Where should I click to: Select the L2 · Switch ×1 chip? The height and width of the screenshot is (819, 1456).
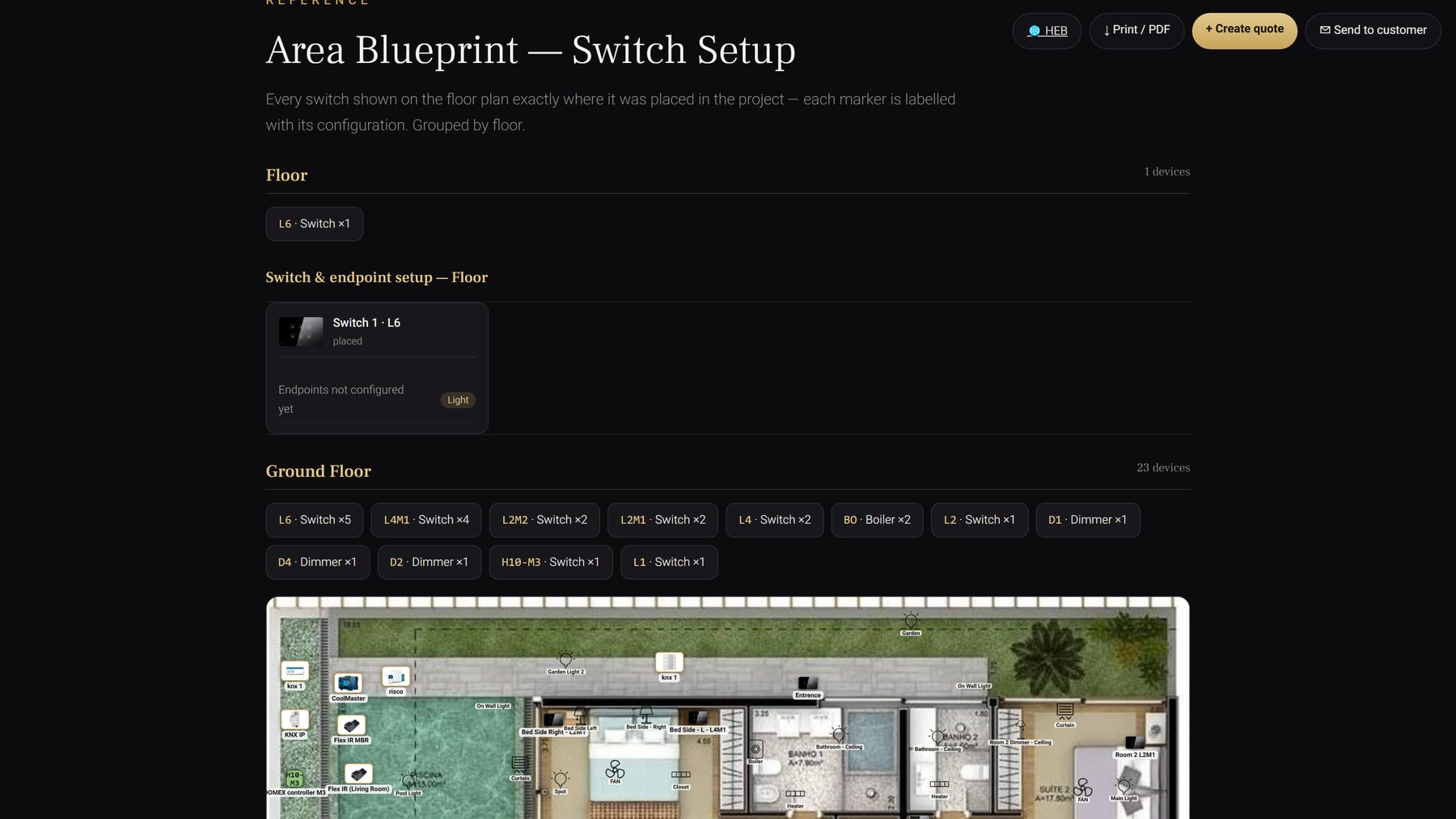click(980, 520)
